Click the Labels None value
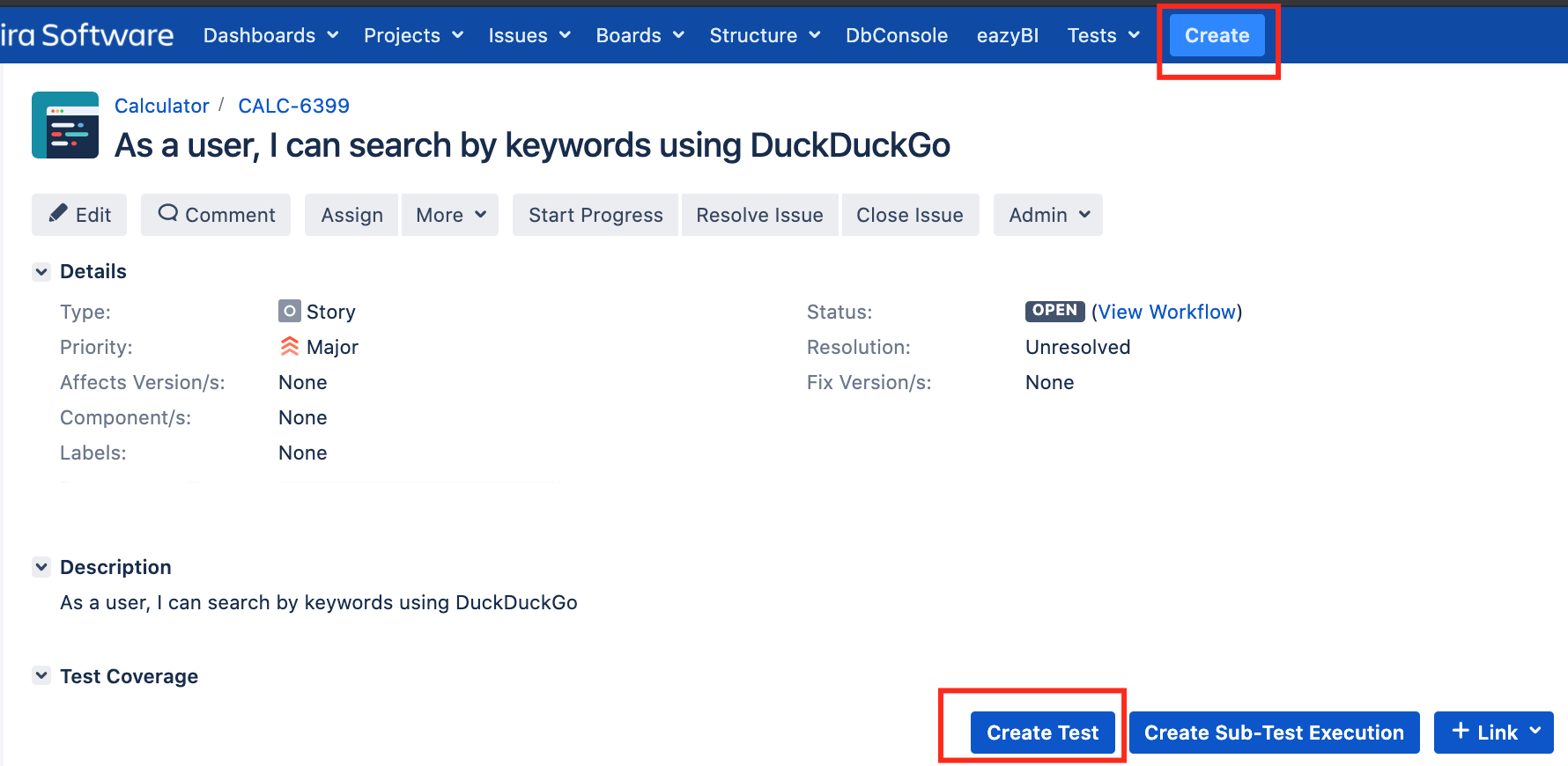 (303, 453)
